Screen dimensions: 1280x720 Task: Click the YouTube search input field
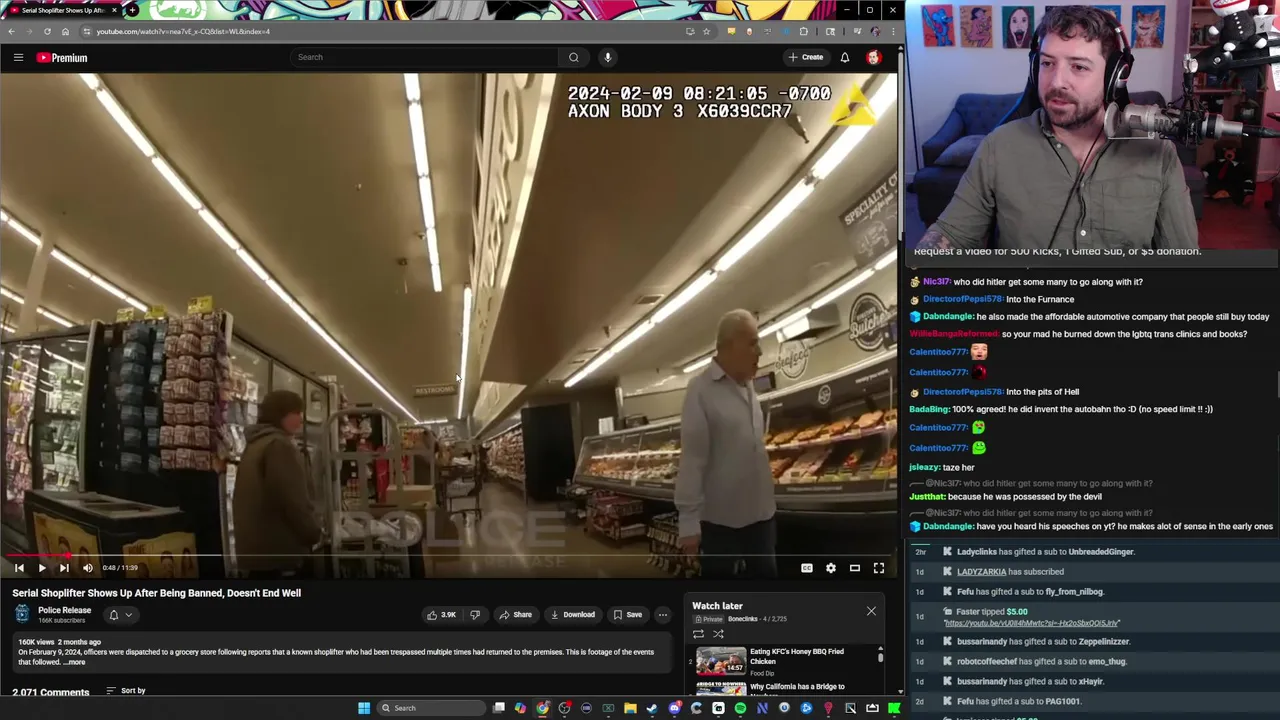click(x=424, y=57)
